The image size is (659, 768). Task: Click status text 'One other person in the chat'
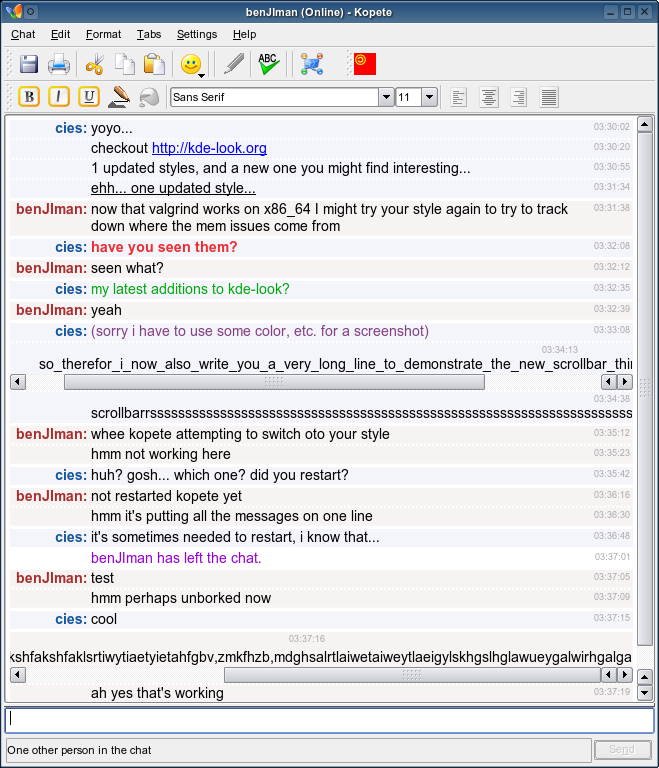79,750
